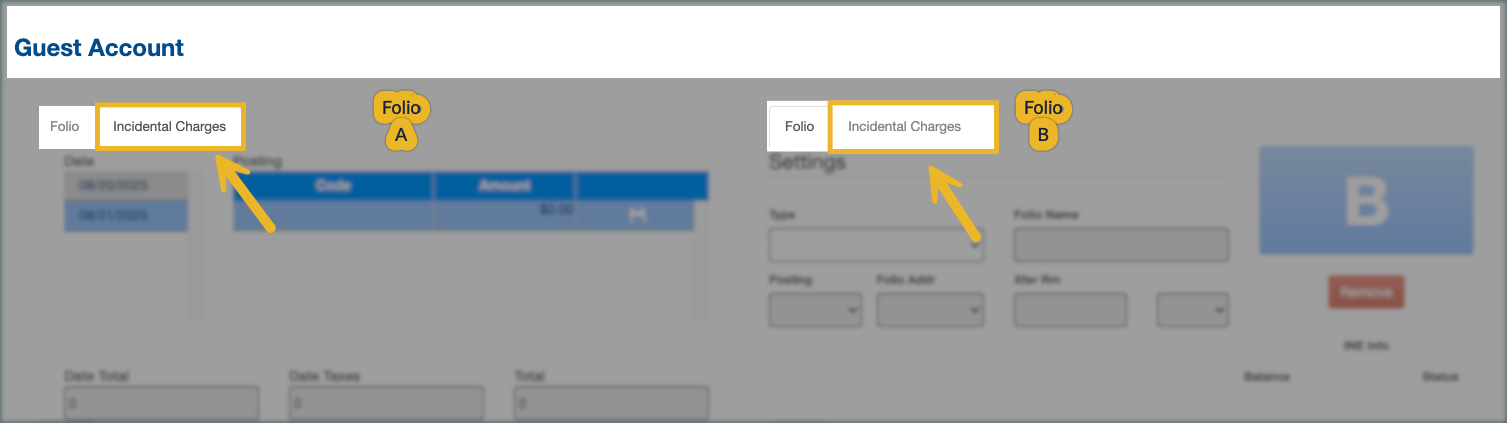The image size is (1507, 423).
Task: Click the red Remove button
Action: click(x=1366, y=293)
